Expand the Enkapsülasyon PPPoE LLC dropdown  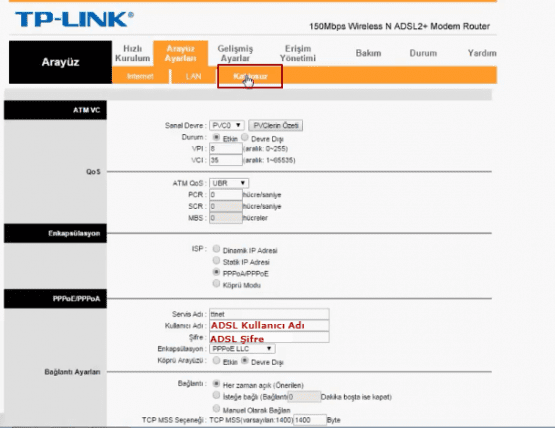(x=242, y=349)
